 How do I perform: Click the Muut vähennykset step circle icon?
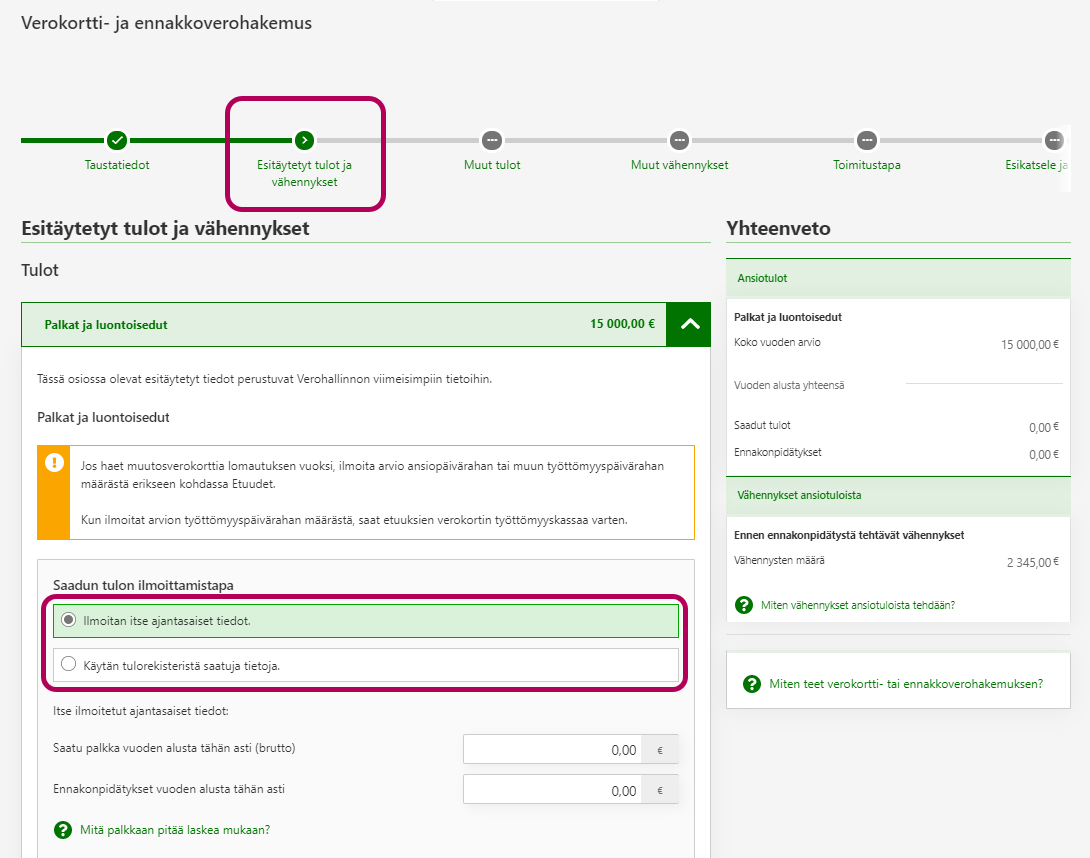click(679, 140)
